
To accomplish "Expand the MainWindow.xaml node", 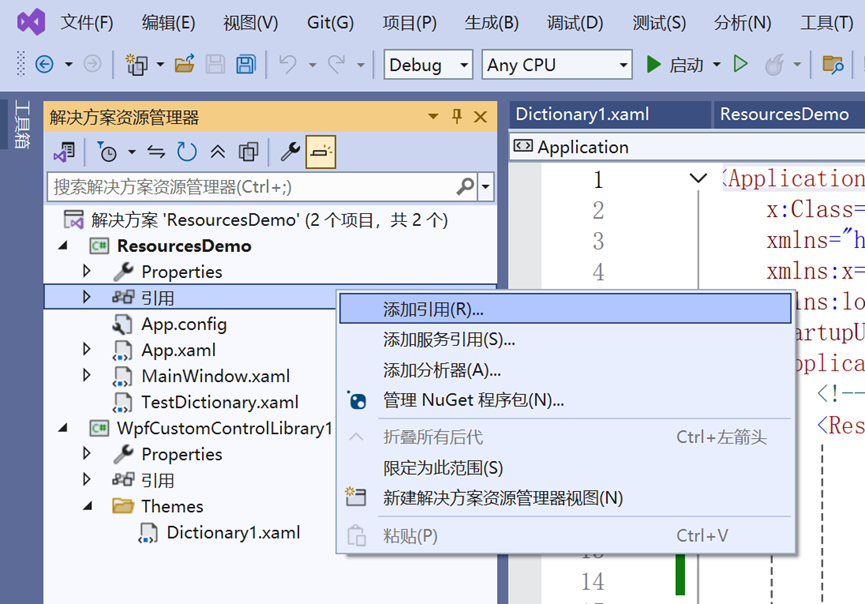I will [x=87, y=375].
